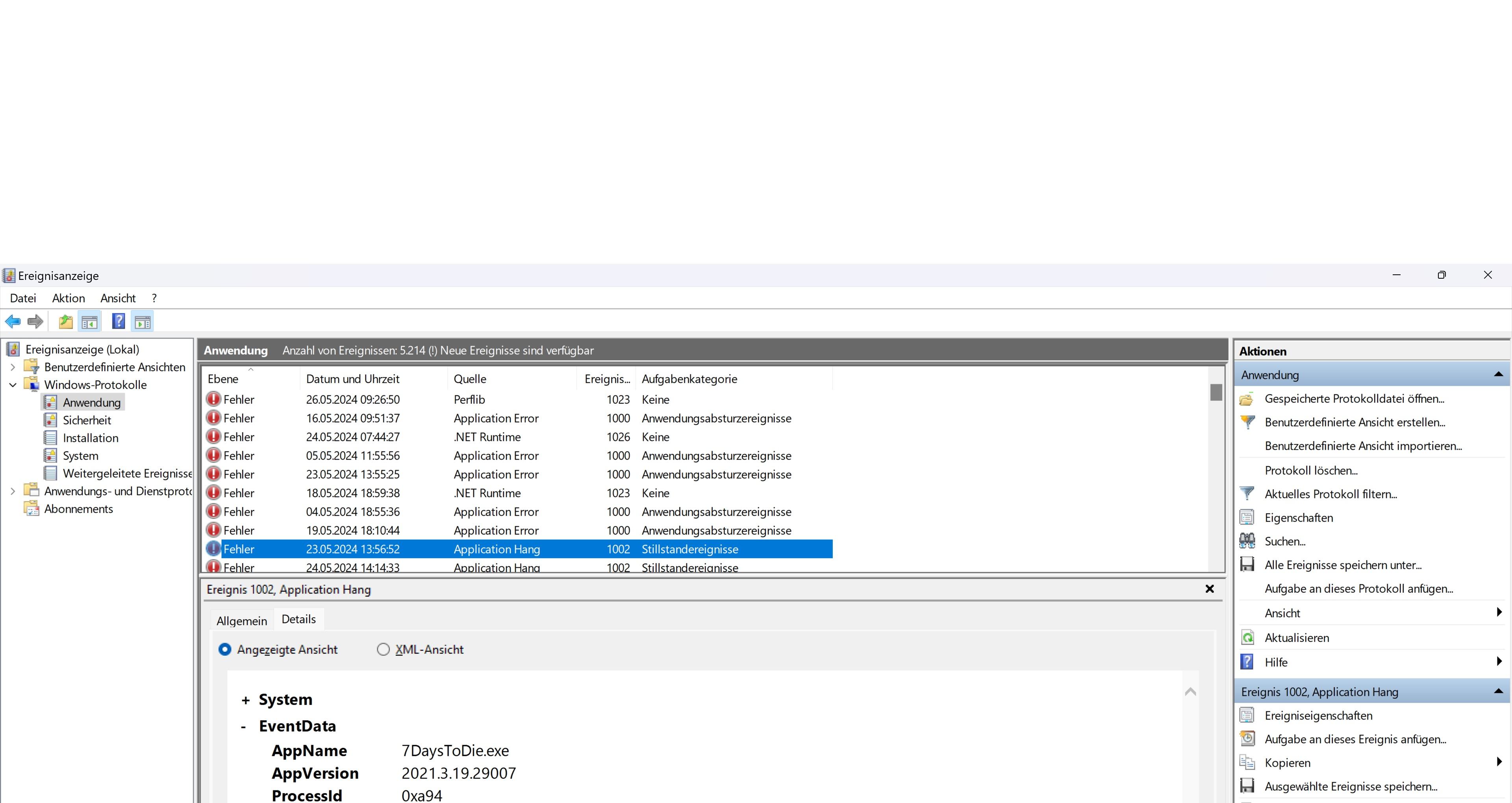
Task: Click the event list vertical scrollbar thumb
Action: (x=1216, y=392)
